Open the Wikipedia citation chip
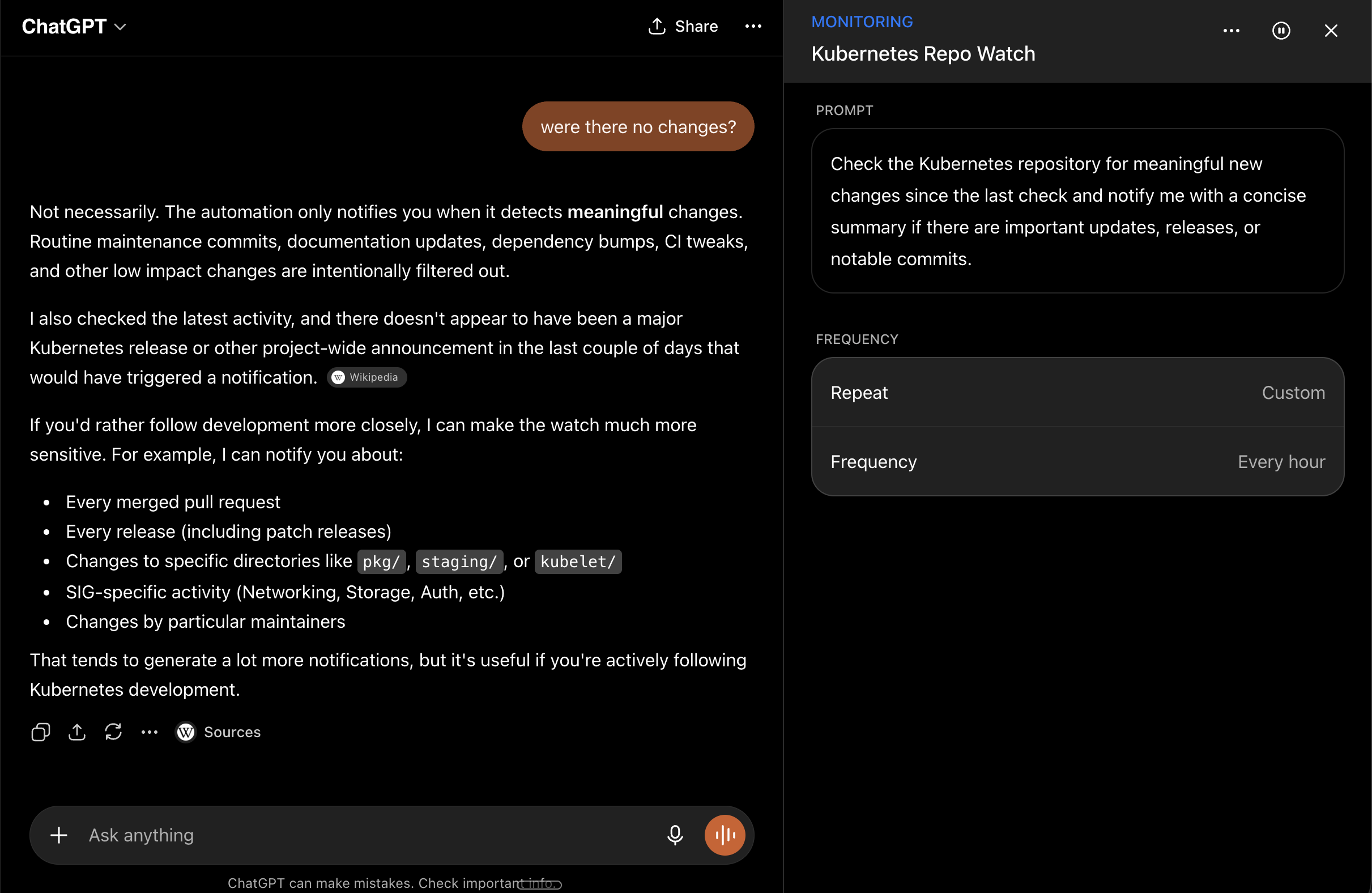 point(367,377)
